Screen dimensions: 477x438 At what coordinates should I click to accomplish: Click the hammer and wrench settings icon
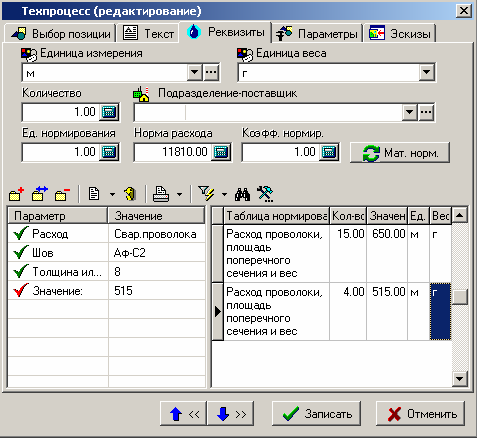pyautogui.click(x=265, y=194)
